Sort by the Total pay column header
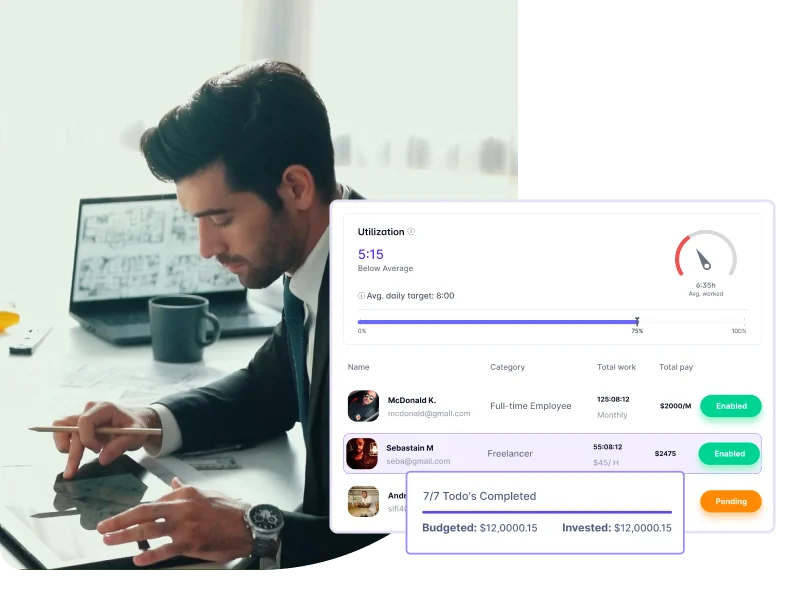Screen dimensions: 788x598 pyautogui.click(x=676, y=367)
